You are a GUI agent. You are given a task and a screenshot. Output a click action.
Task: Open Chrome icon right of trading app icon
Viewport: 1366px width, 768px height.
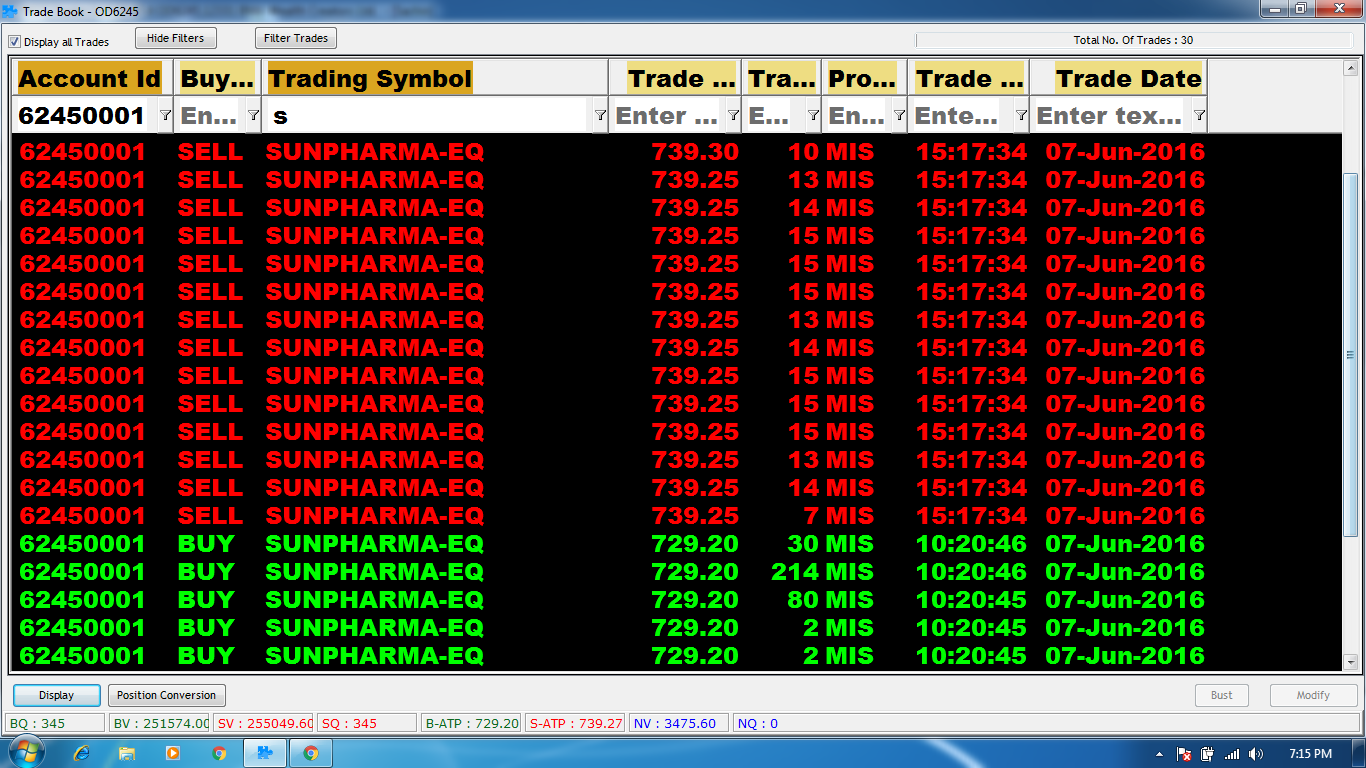point(311,753)
